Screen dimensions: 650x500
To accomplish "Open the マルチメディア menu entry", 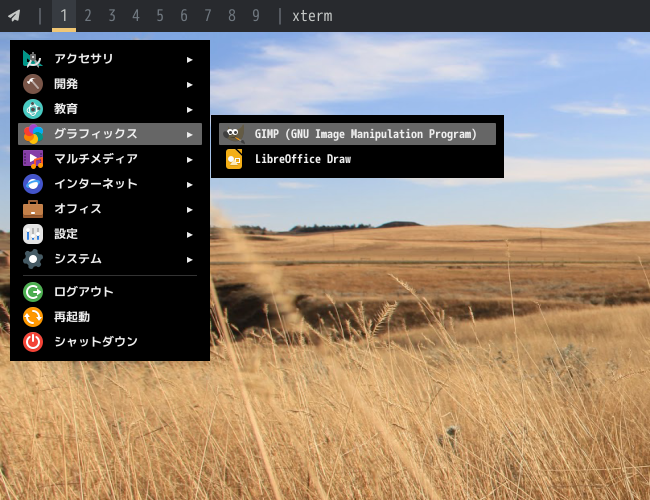I will tap(110, 159).
